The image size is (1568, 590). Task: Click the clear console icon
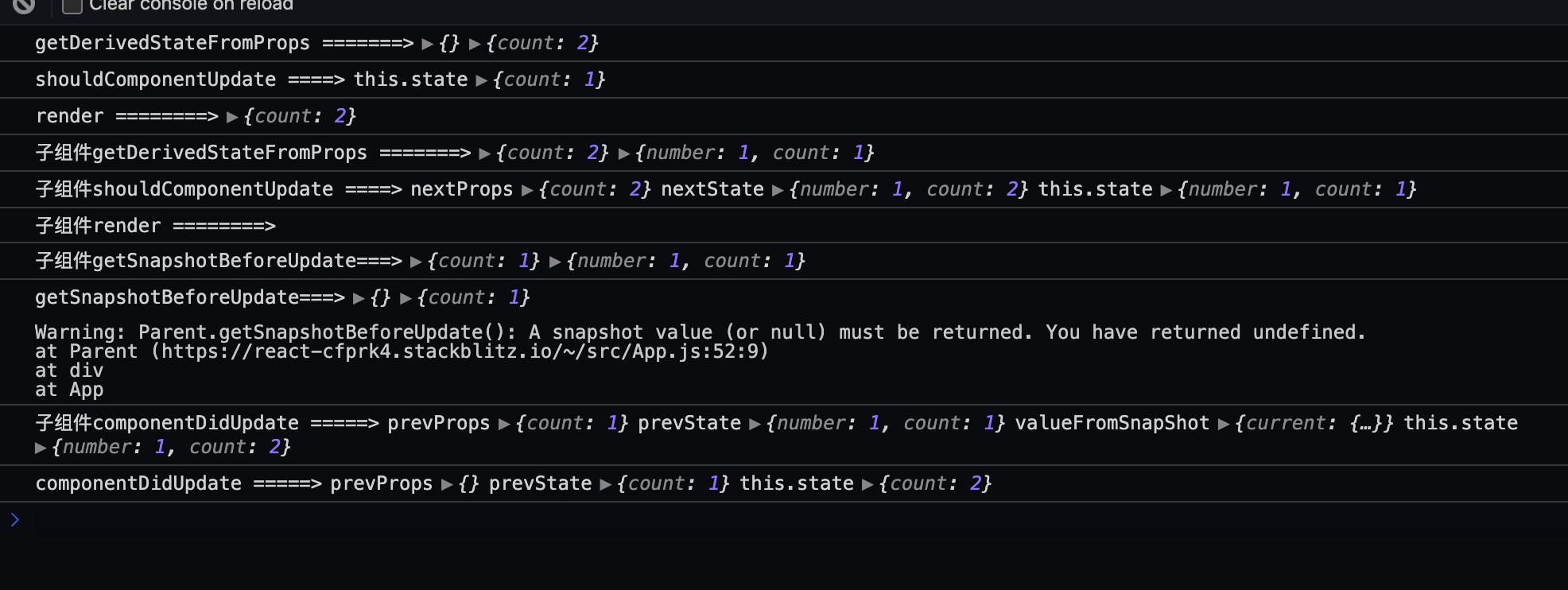tap(24, 5)
